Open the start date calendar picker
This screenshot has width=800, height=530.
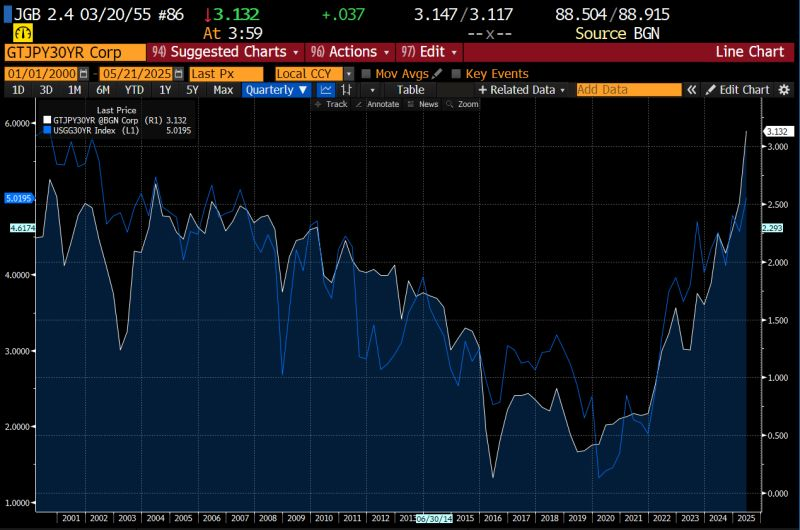click(x=84, y=74)
